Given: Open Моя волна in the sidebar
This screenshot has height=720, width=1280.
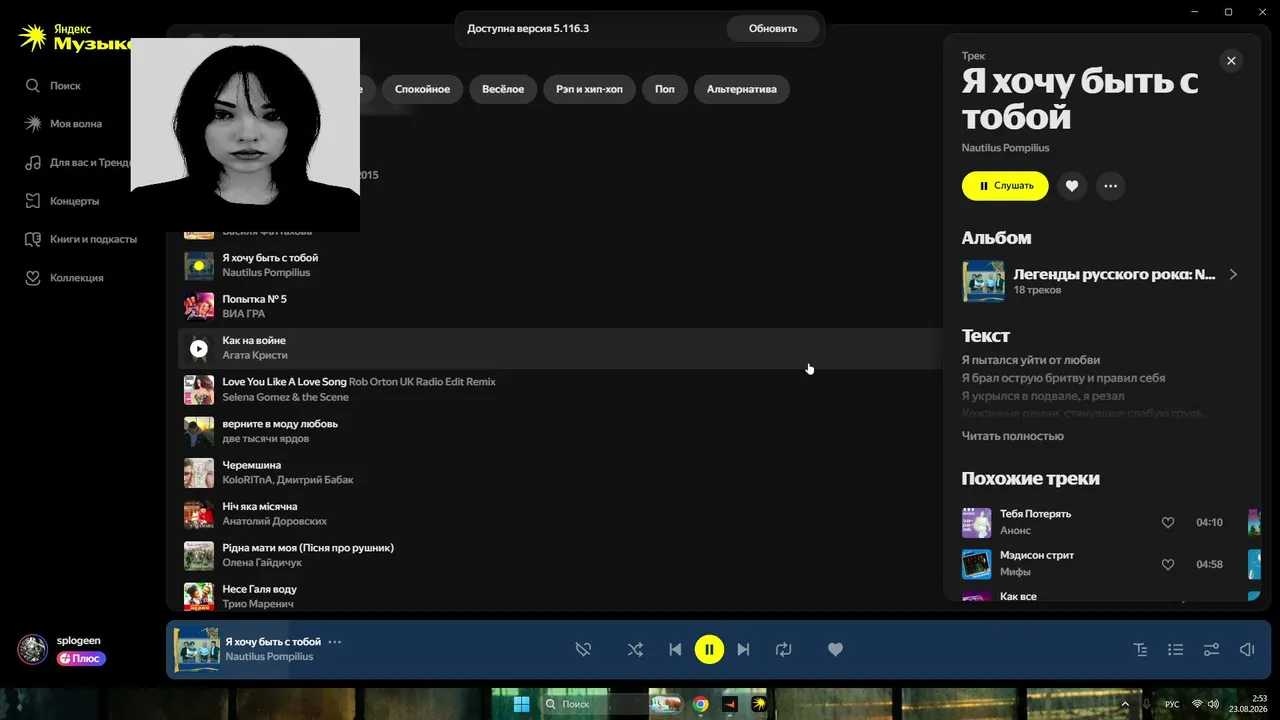Looking at the screenshot, I should coord(65,124).
